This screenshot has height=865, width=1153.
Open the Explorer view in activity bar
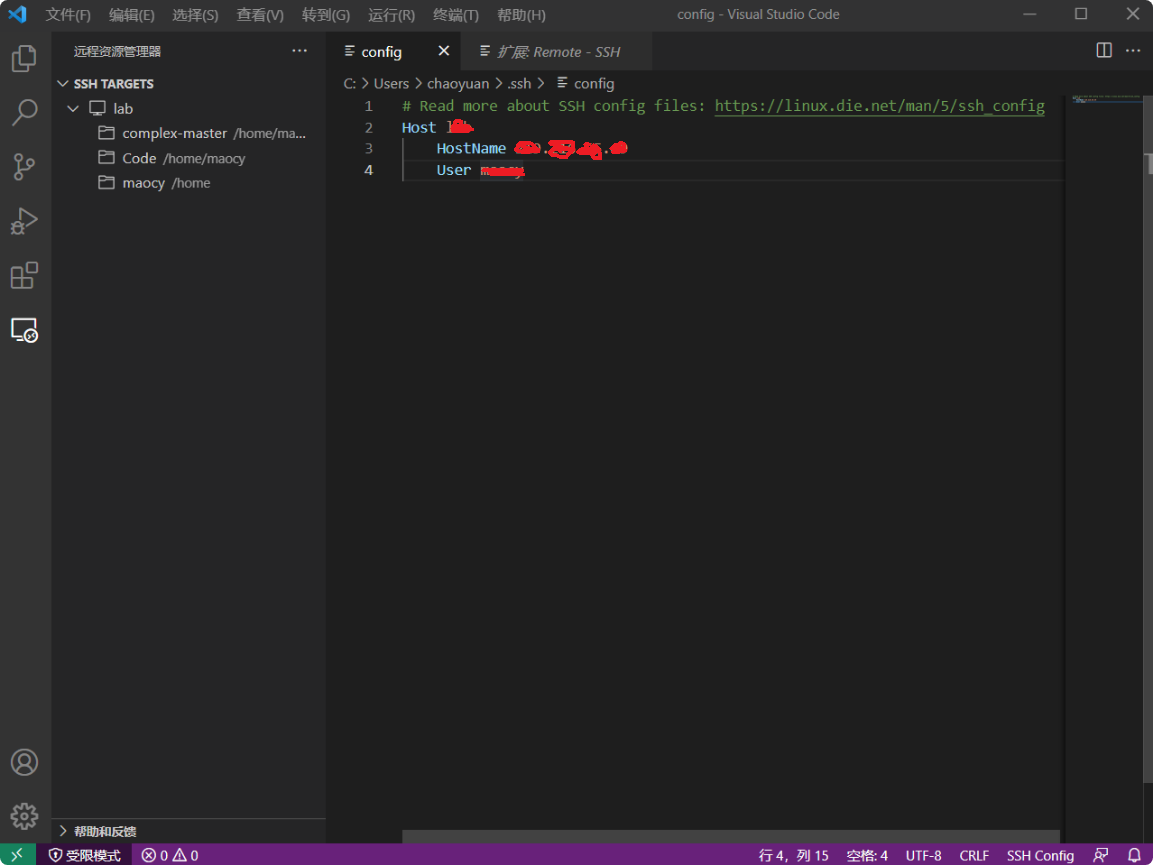coord(24,59)
